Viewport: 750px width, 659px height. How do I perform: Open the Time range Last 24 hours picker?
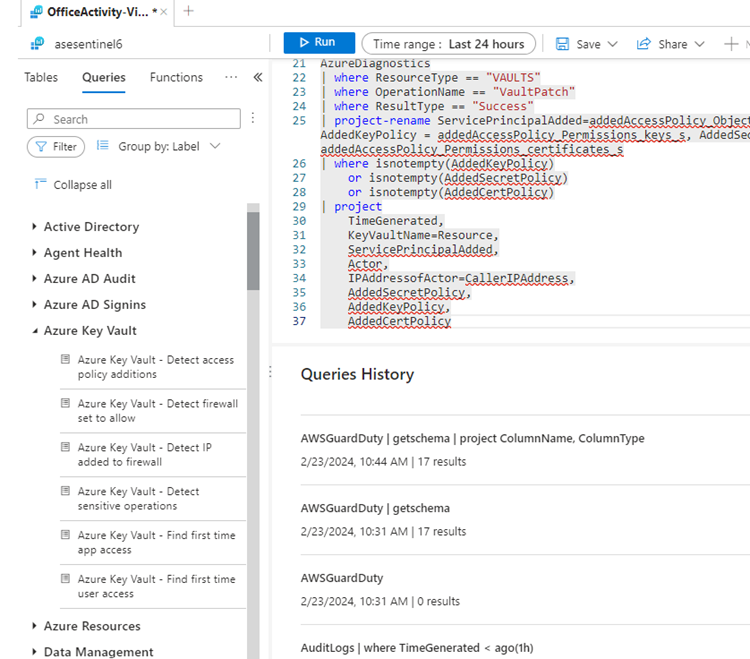point(449,44)
